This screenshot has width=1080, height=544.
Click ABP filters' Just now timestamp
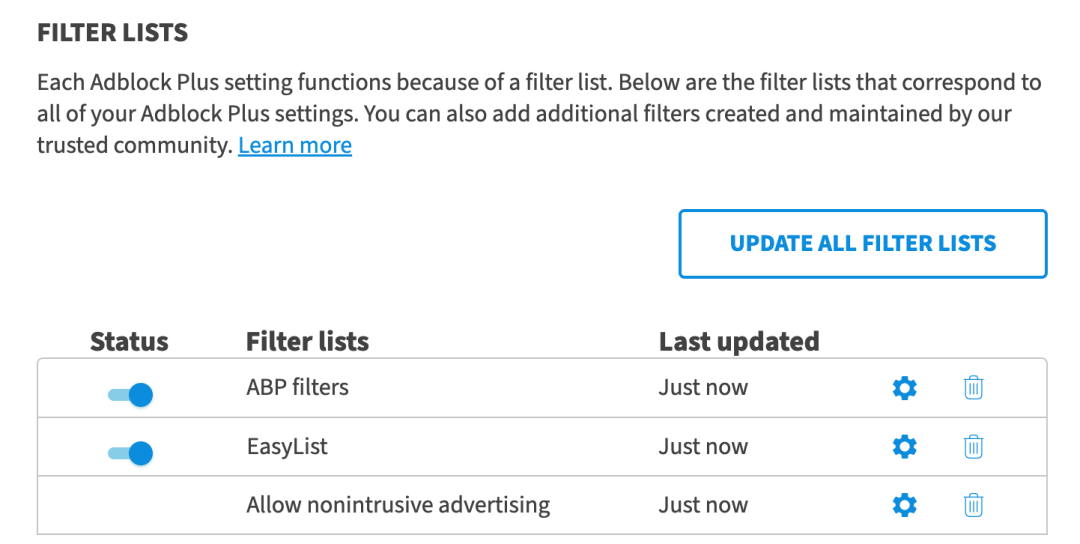pos(703,387)
